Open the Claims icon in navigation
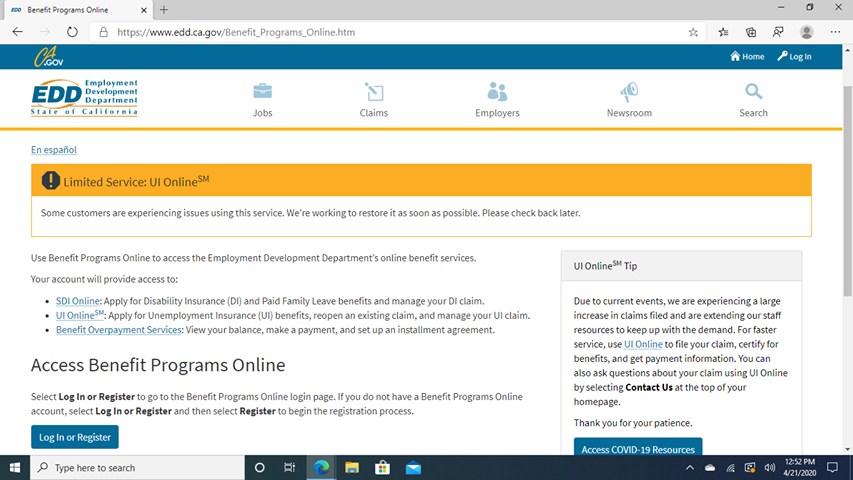The height and width of the screenshot is (480, 853). click(374, 93)
